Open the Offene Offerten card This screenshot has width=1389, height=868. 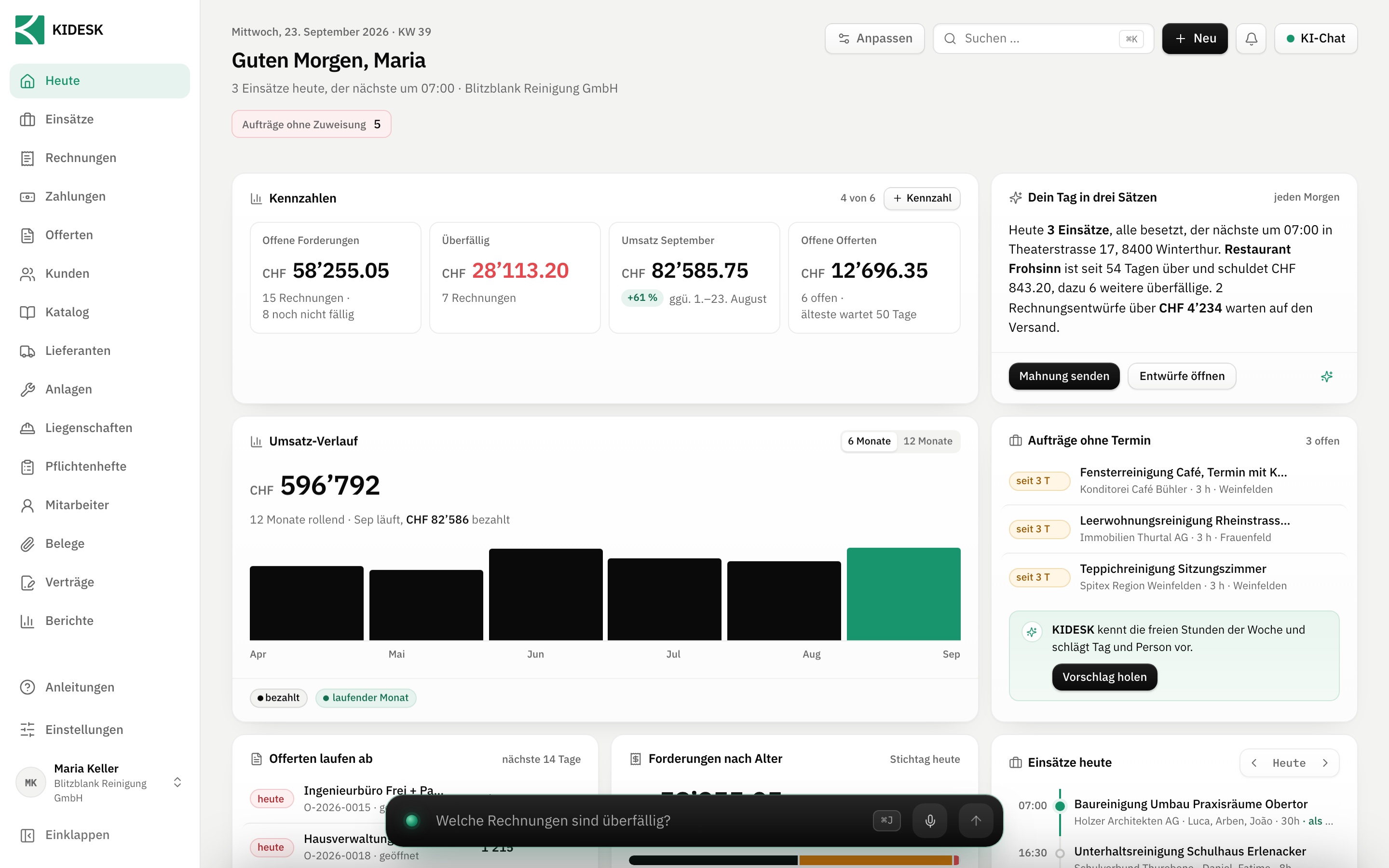tap(874, 277)
